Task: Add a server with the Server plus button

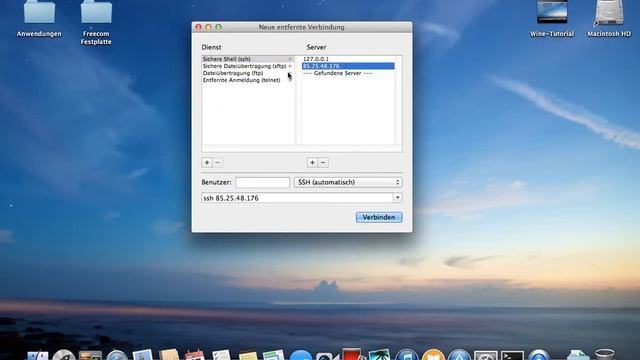Action: (312, 162)
